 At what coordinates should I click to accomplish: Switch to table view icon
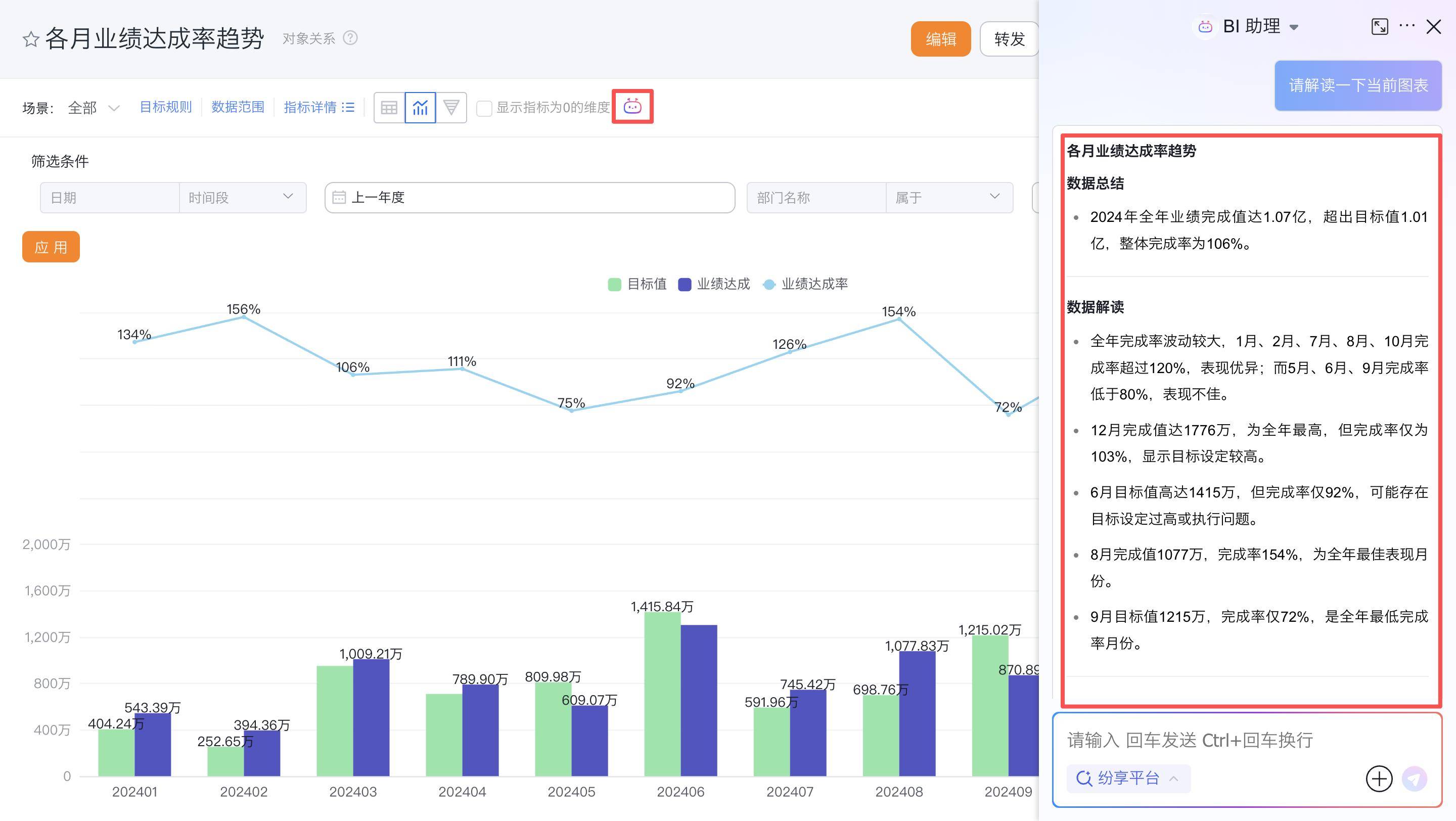(389, 107)
